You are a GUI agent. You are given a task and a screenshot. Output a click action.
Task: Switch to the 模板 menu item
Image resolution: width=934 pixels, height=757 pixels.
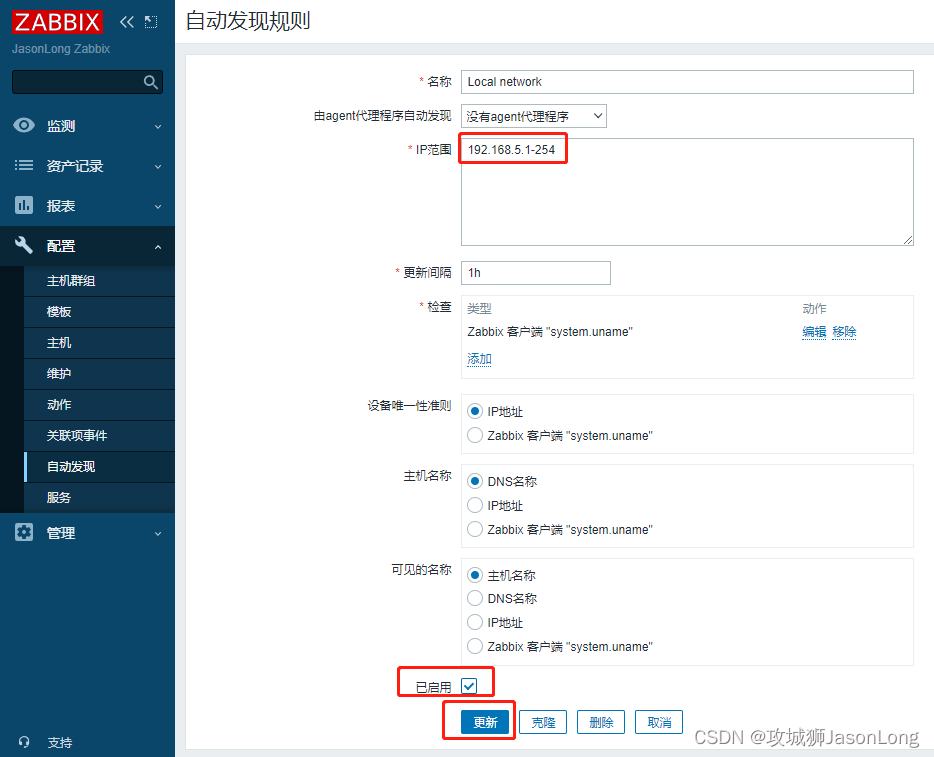(x=58, y=311)
